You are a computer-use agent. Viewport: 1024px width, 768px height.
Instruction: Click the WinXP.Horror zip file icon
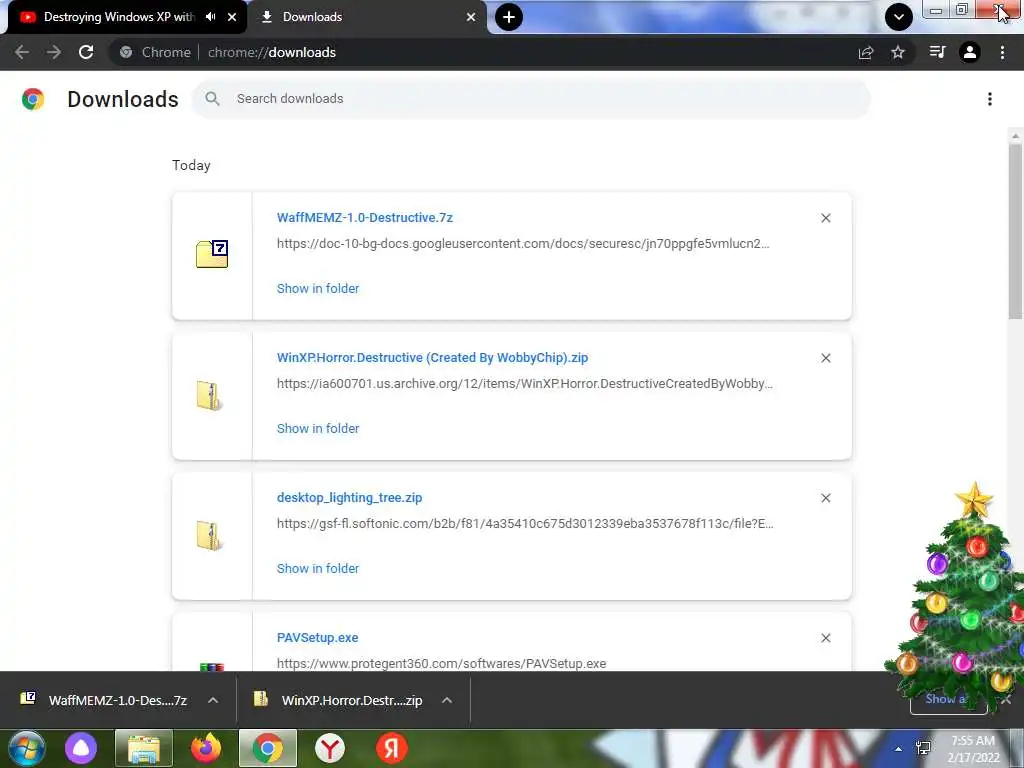pos(209,396)
